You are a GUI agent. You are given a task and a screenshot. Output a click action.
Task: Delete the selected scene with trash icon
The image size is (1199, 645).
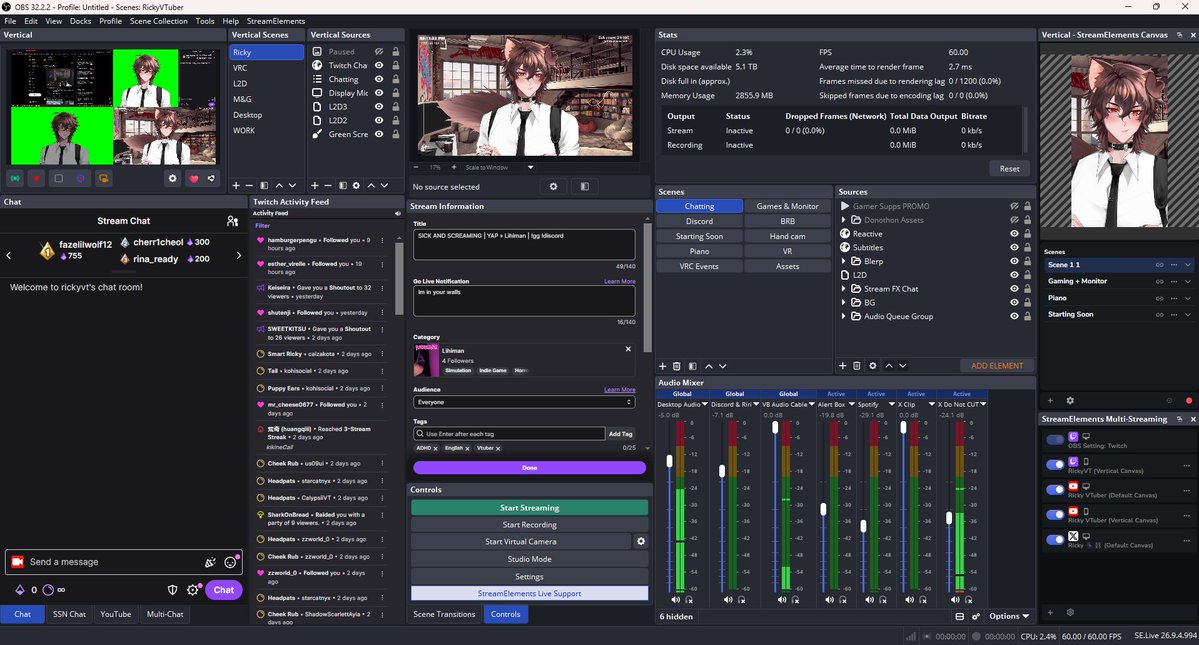click(x=677, y=366)
